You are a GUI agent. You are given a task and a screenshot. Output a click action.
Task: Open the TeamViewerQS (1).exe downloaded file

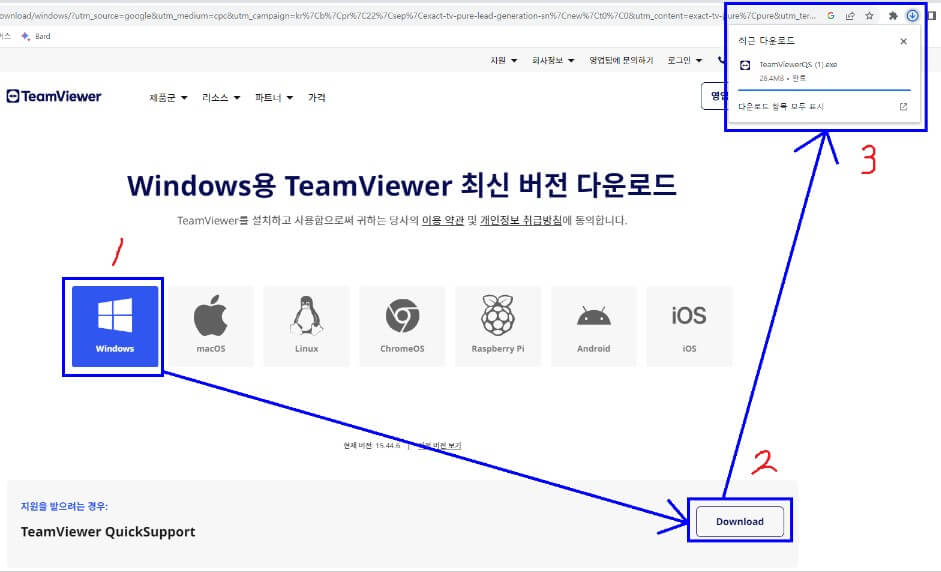tap(798, 64)
